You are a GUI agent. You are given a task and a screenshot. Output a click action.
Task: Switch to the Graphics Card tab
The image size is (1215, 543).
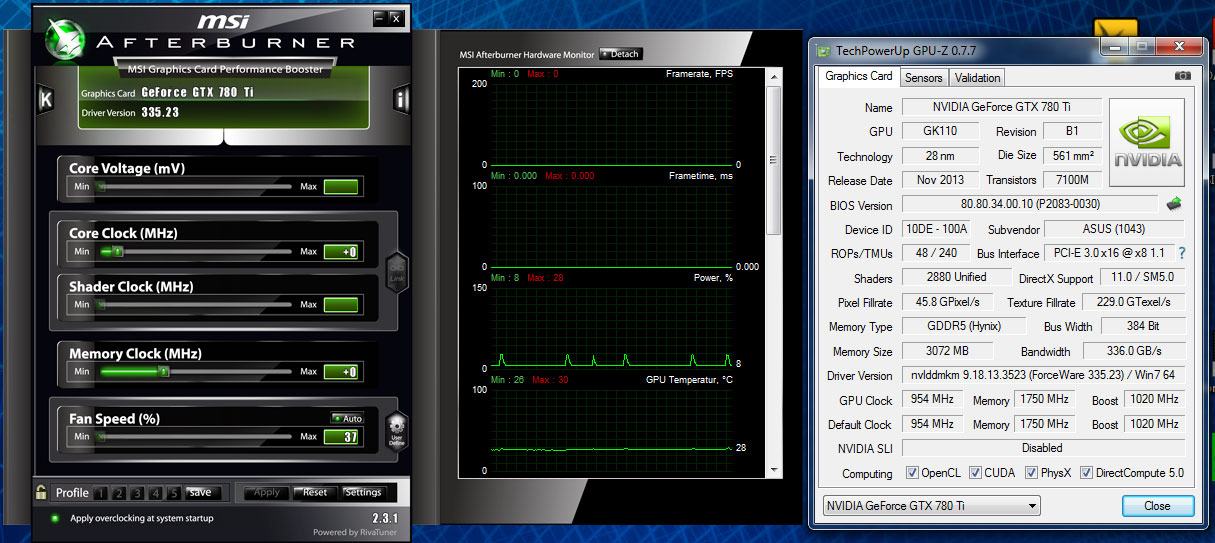click(x=858, y=76)
